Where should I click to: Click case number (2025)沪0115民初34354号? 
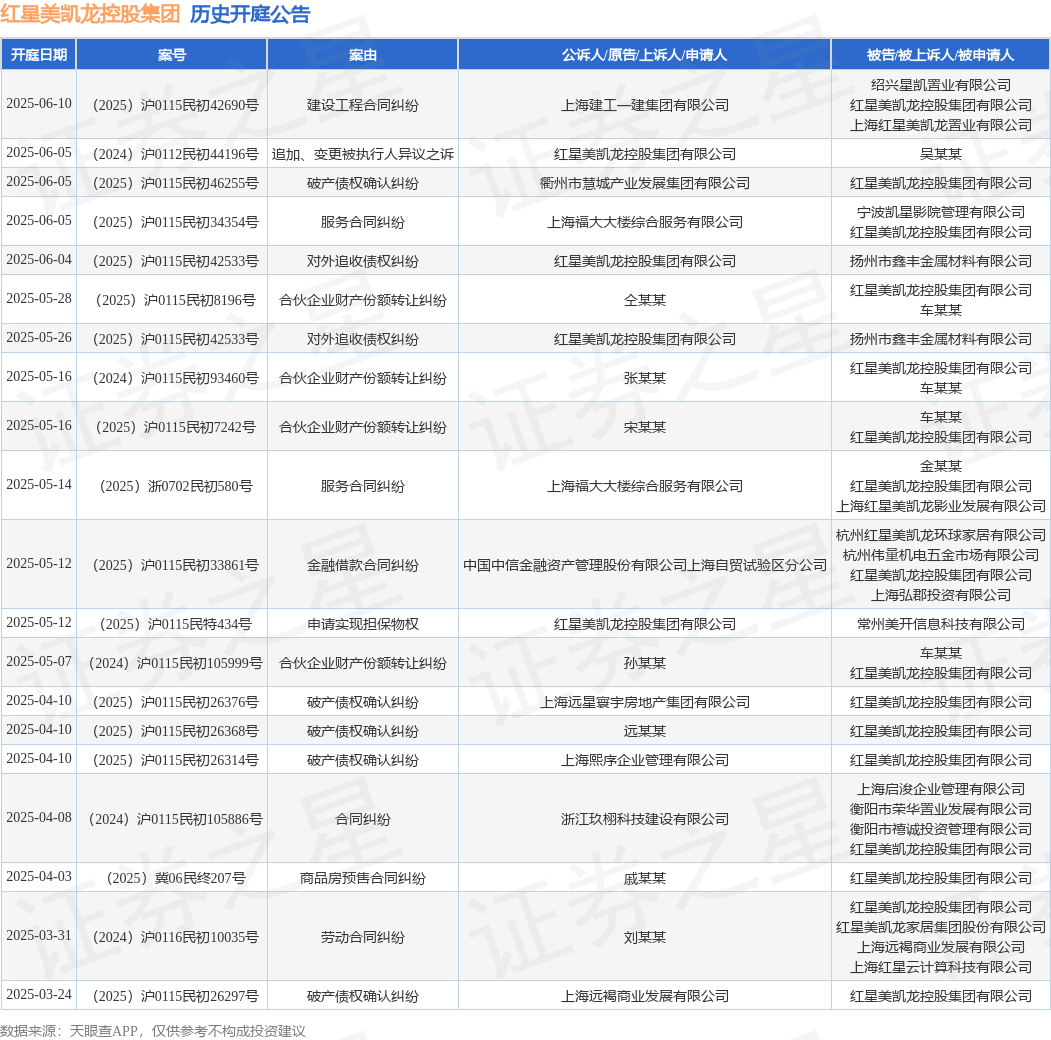click(x=176, y=222)
